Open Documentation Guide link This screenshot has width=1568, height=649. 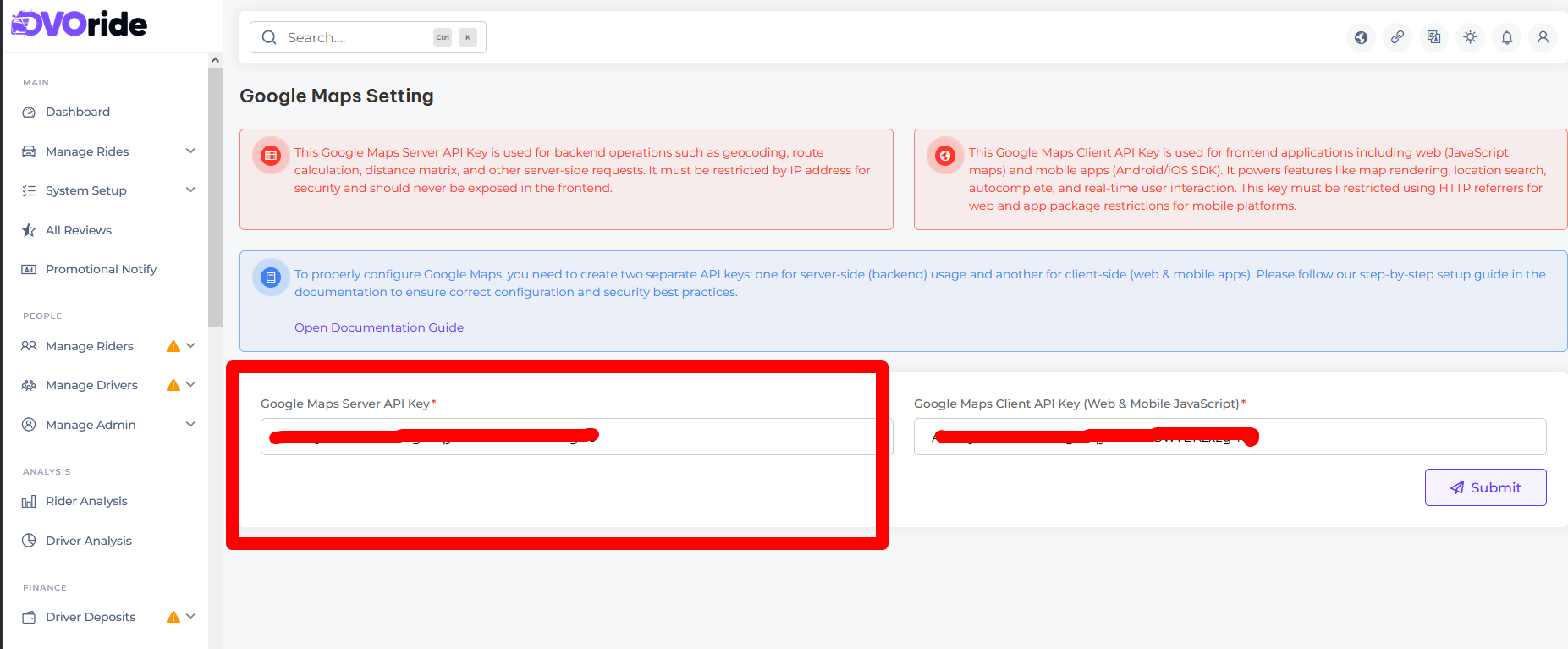pyautogui.click(x=379, y=327)
